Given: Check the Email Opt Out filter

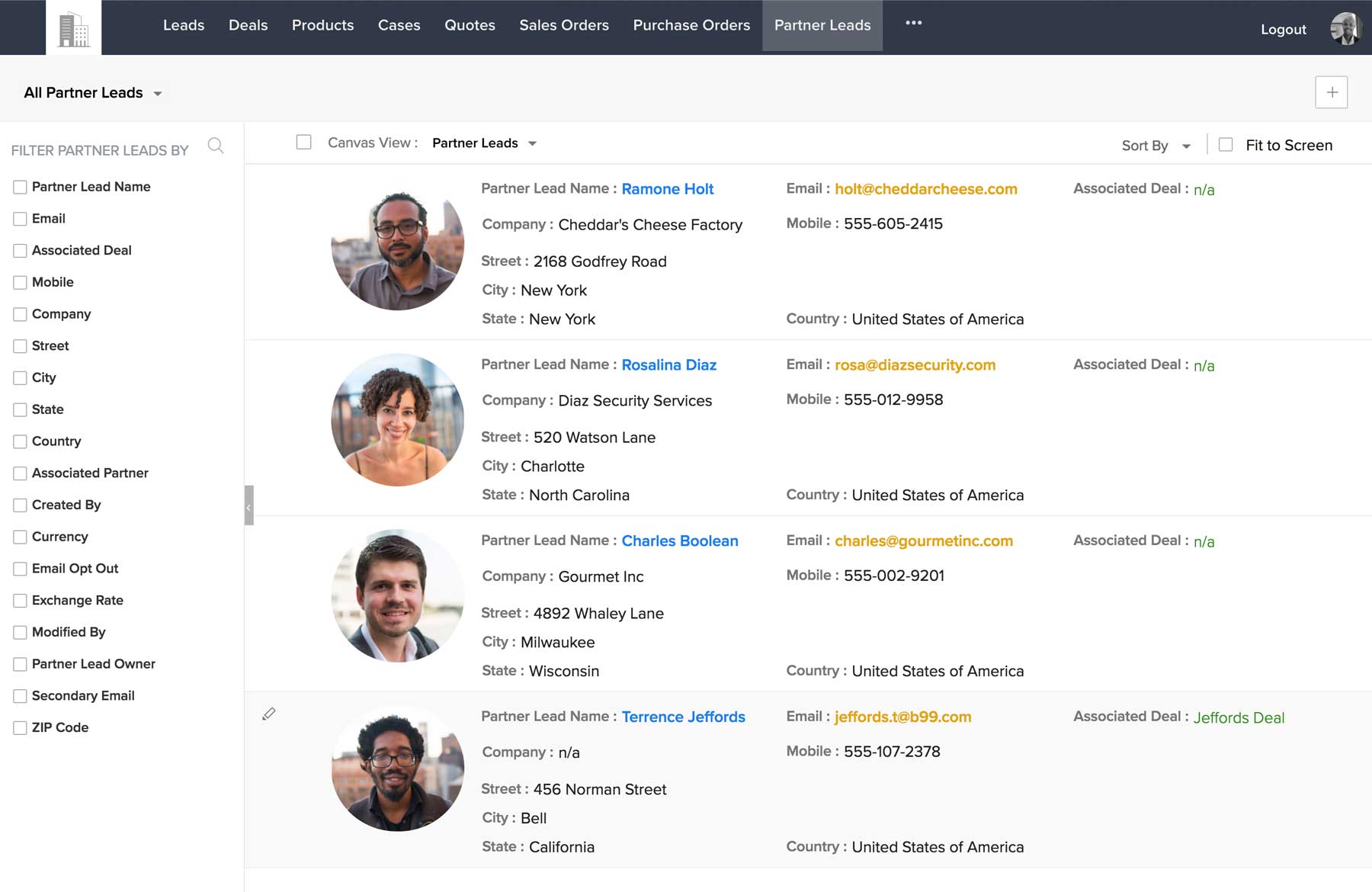Looking at the screenshot, I should coord(21,569).
